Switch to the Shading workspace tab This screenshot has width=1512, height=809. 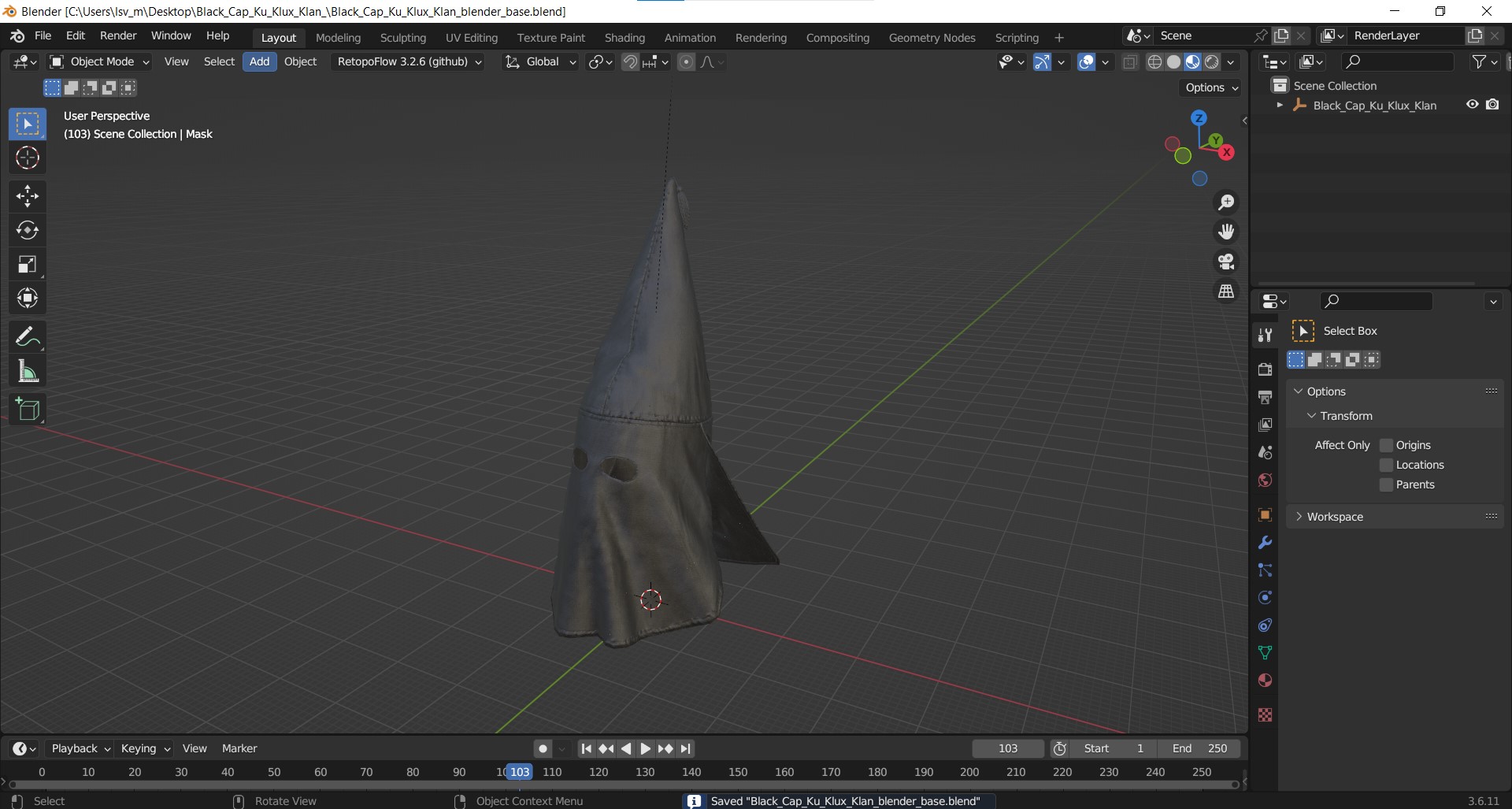624,37
